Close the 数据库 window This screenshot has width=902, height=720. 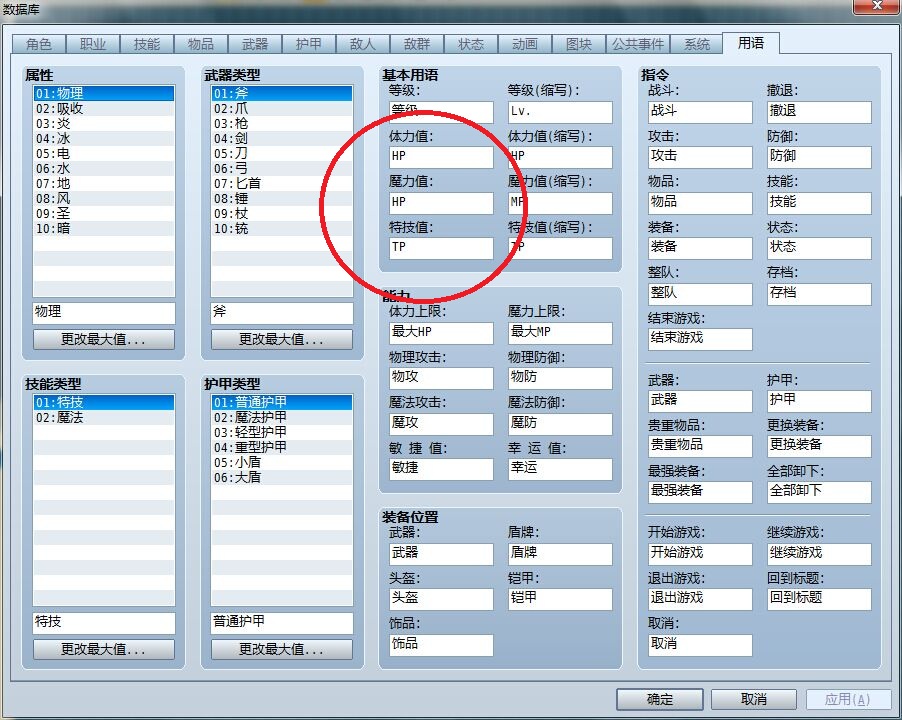click(x=877, y=6)
